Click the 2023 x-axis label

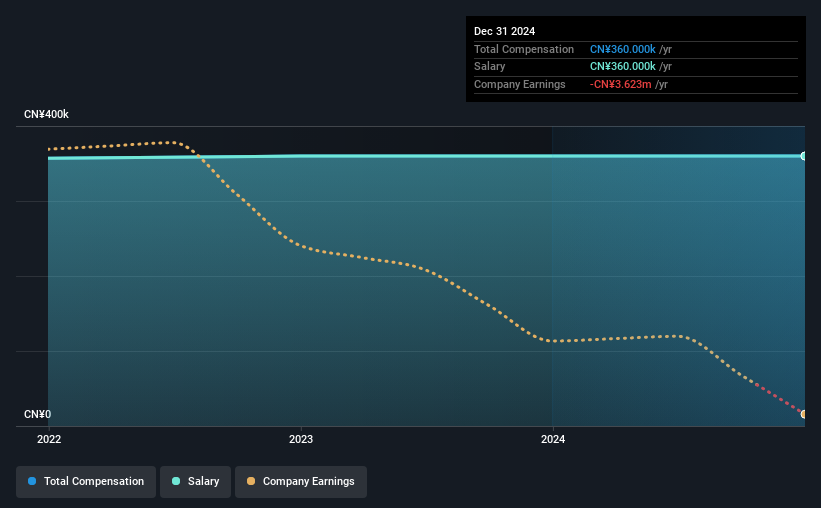pos(301,439)
